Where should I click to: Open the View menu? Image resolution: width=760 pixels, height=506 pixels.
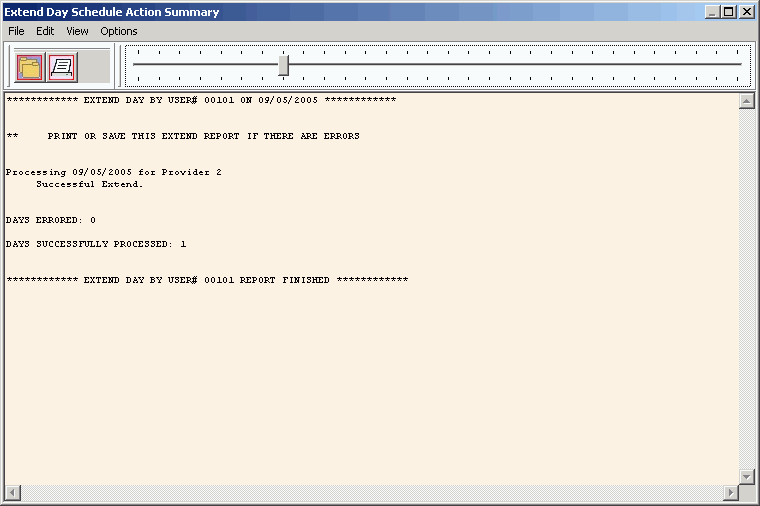pos(77,31)
